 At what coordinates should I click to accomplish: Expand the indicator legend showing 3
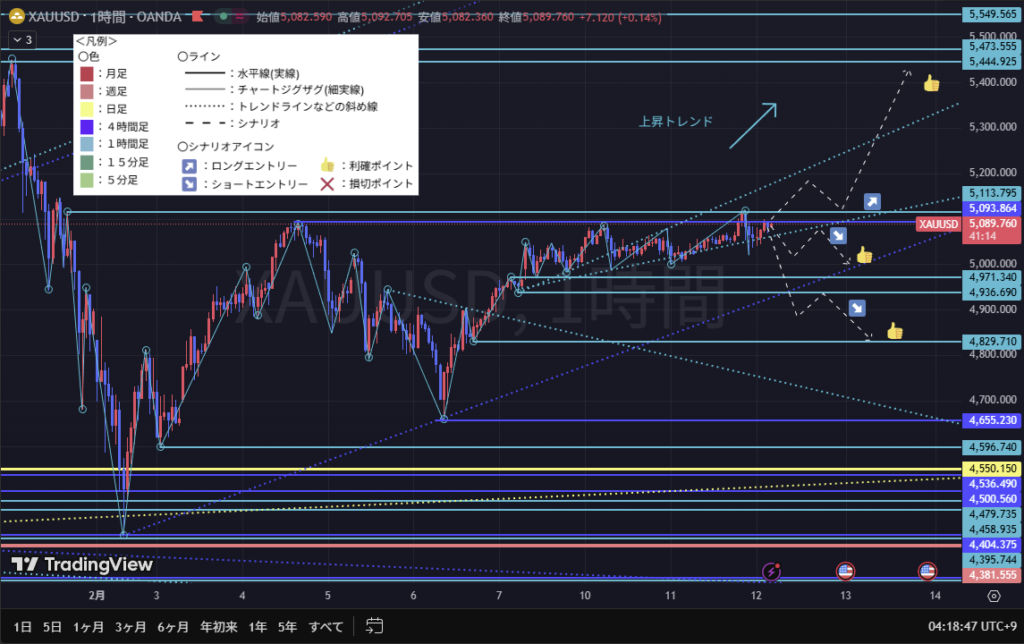click(22, 40)
